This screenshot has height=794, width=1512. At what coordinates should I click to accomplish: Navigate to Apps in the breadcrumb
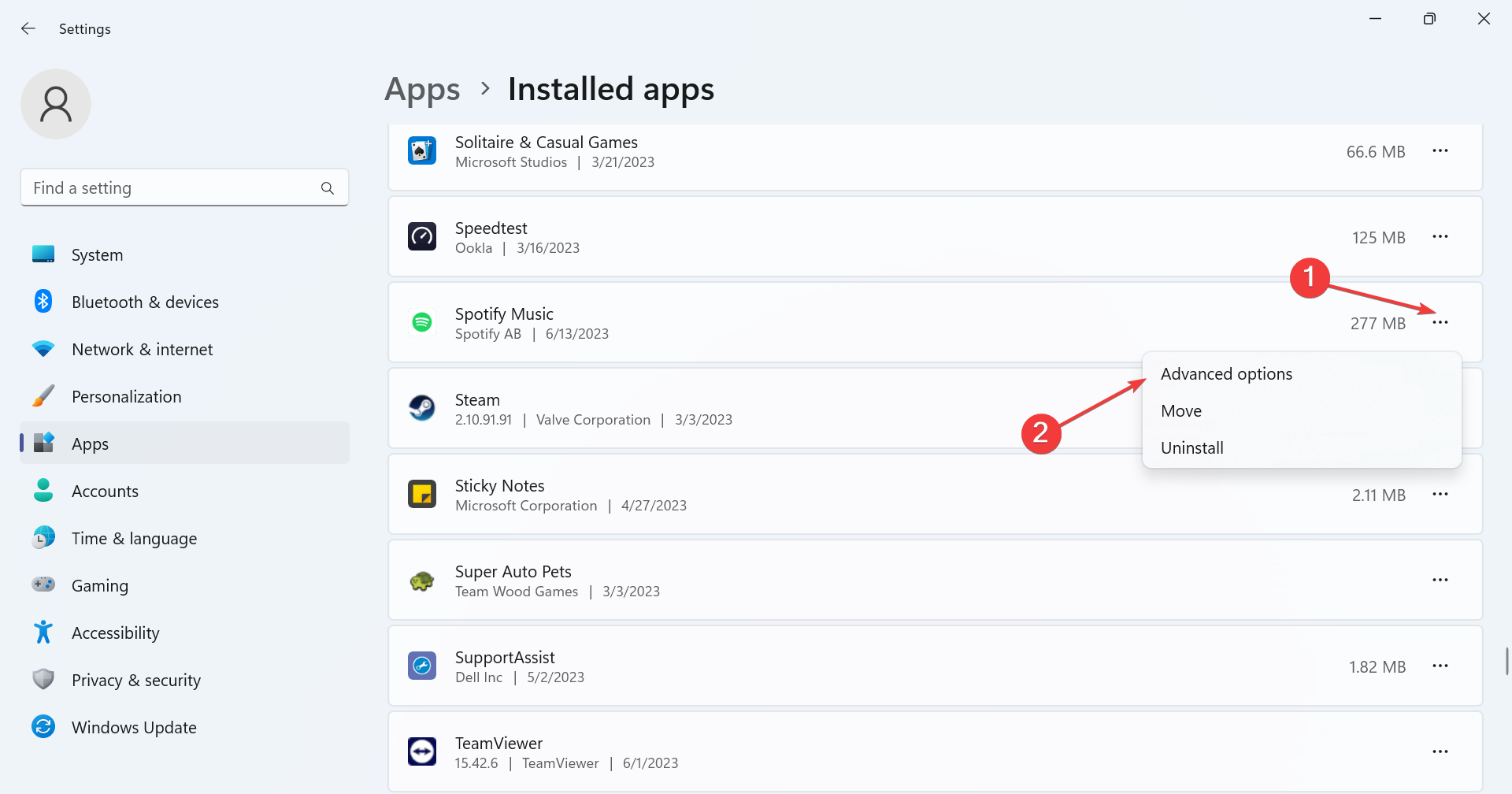point(422,90)
